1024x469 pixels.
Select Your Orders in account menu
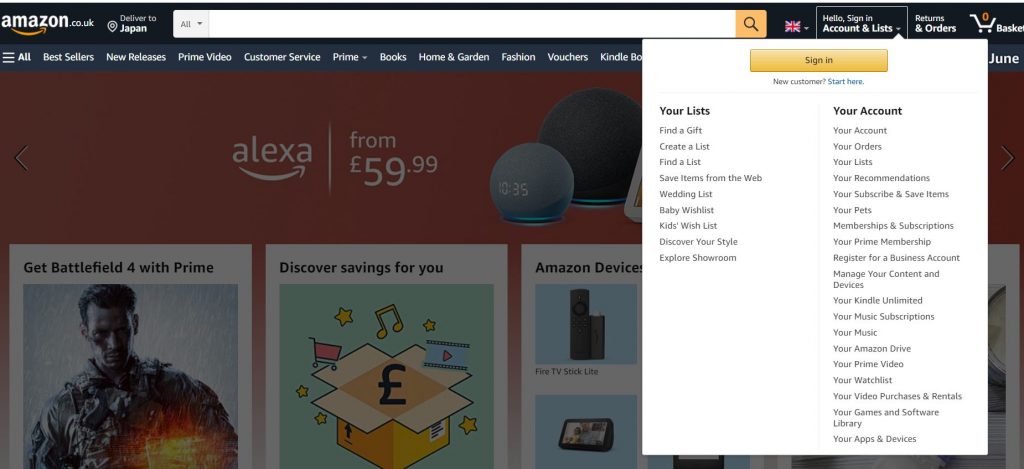[x=857, y=146]
